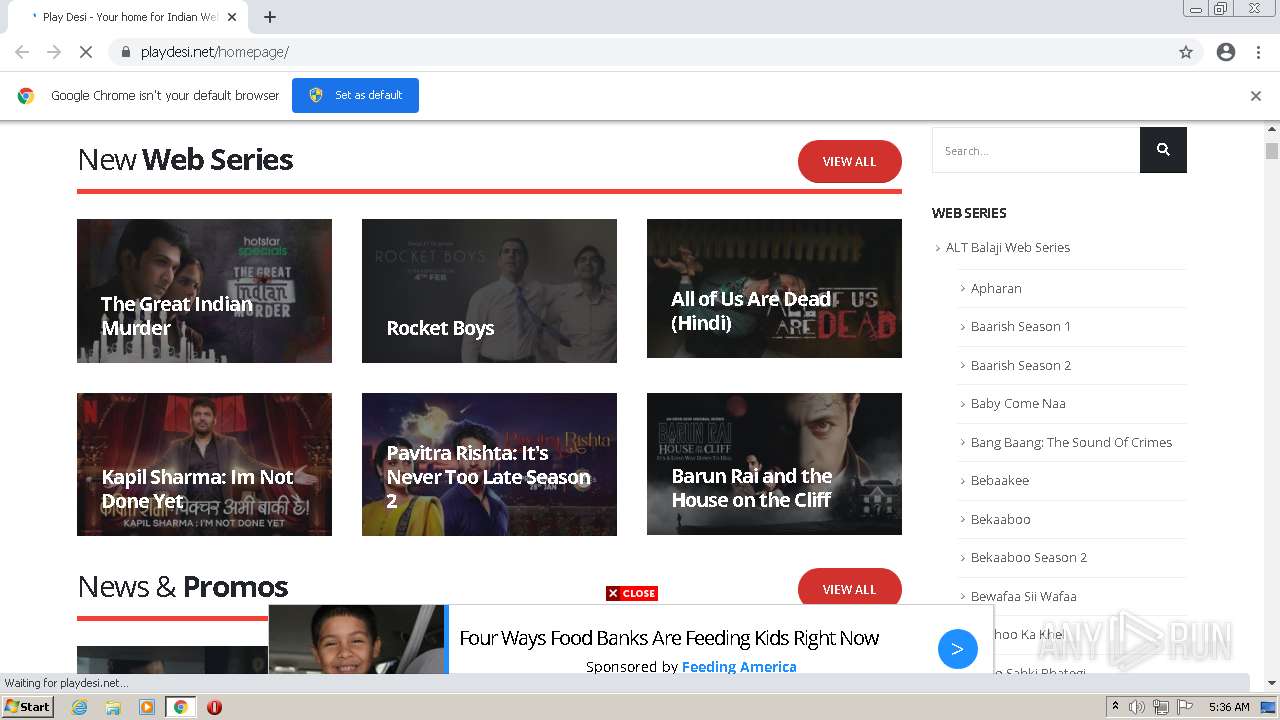Click the page vertical scrollbar thumb
Viewport: 1280px width, 720px height.
coord(1272,151)
